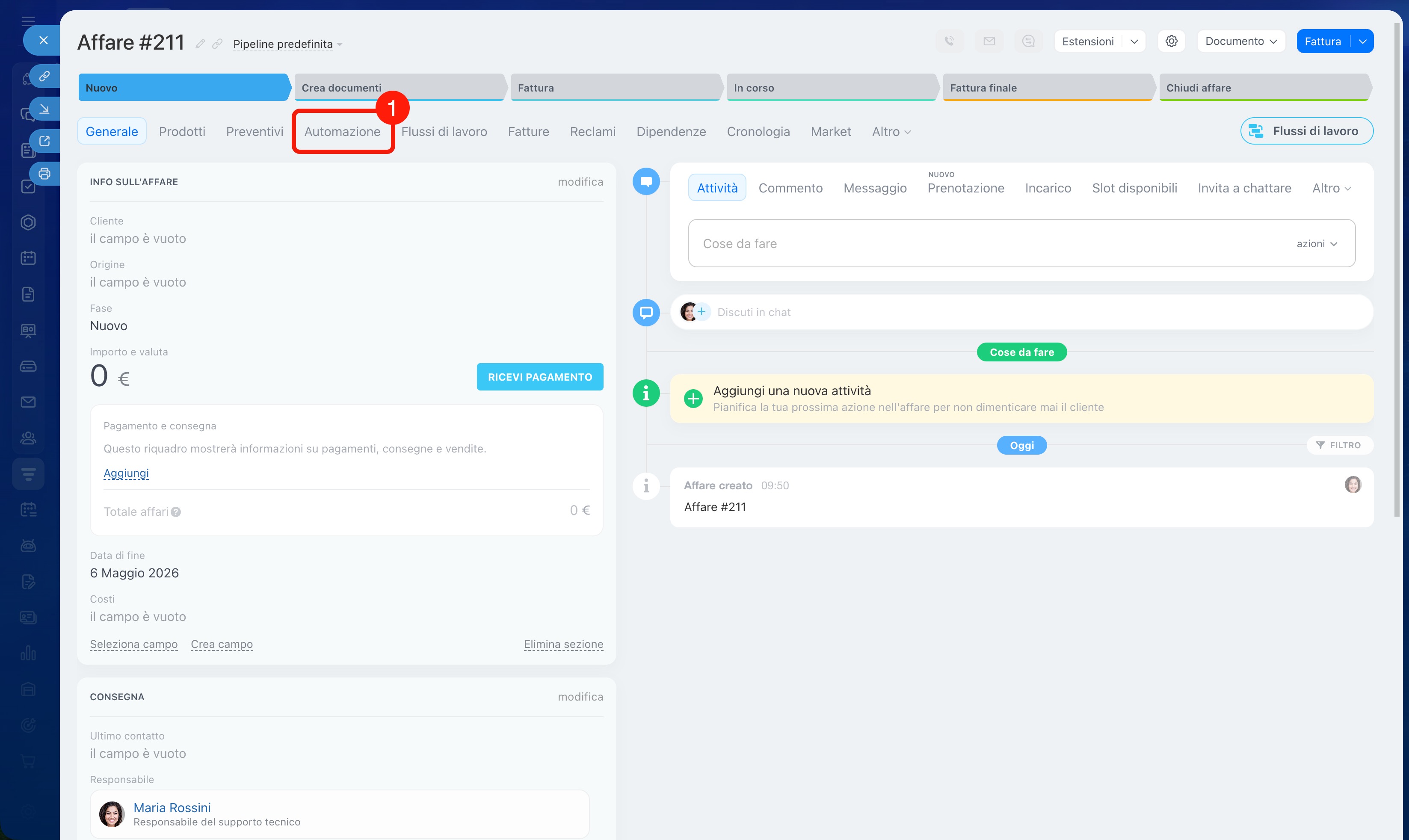Add a participant with the plus icon in chat

click(x=702, y=312)
